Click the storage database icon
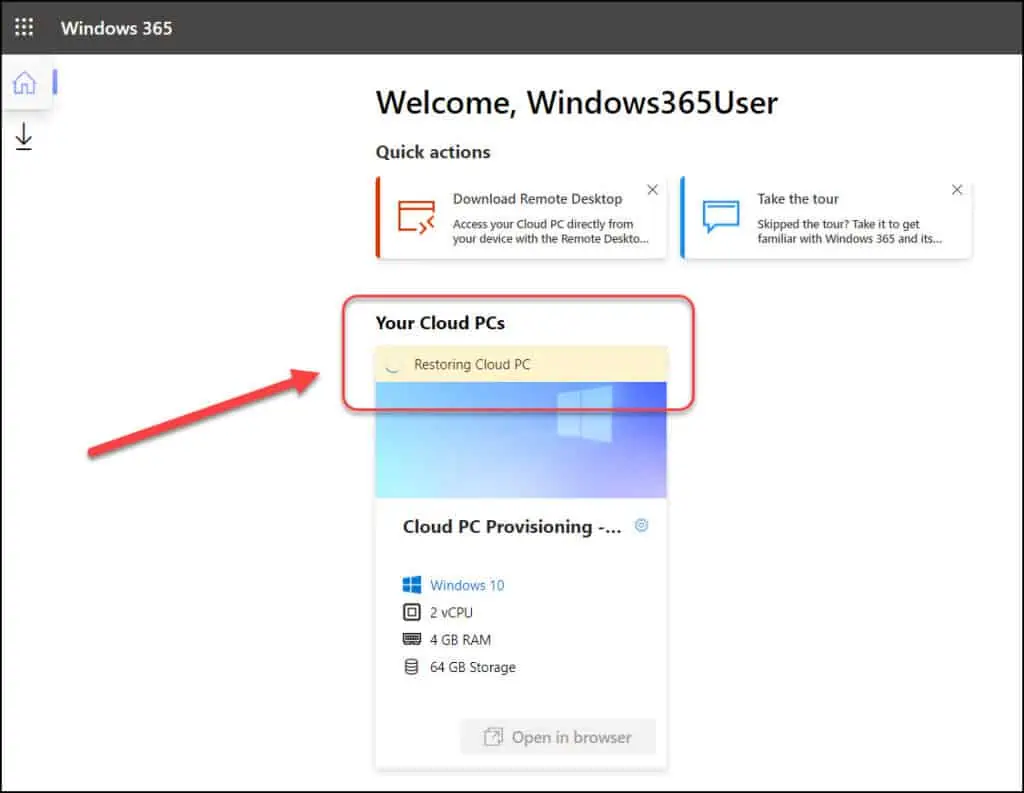Screen dimensions: 1024x793 tap(411, 667)
